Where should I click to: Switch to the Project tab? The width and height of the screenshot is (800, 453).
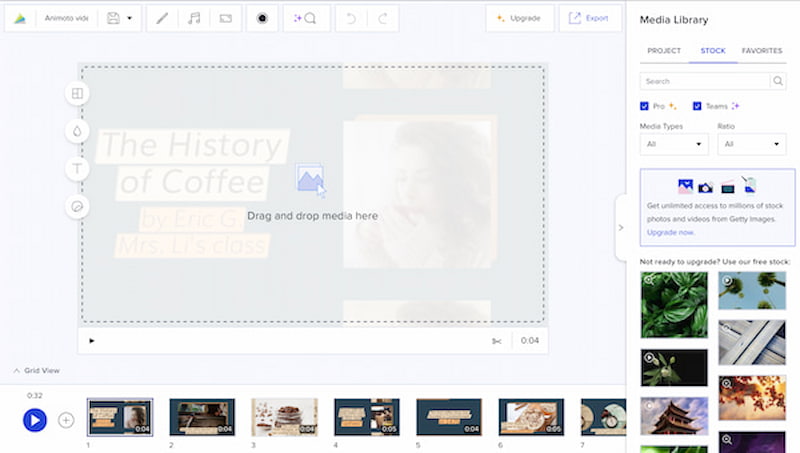(664, 50)
